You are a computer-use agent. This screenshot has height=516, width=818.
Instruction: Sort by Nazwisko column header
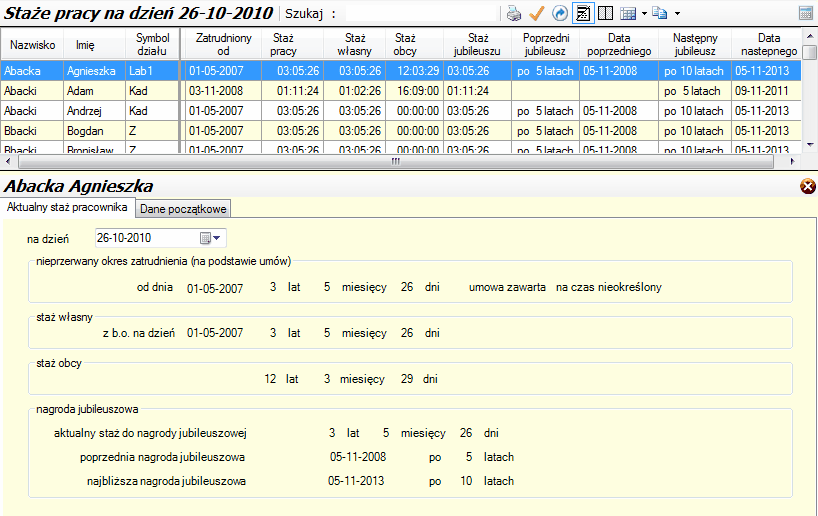[x=32, y=44]
